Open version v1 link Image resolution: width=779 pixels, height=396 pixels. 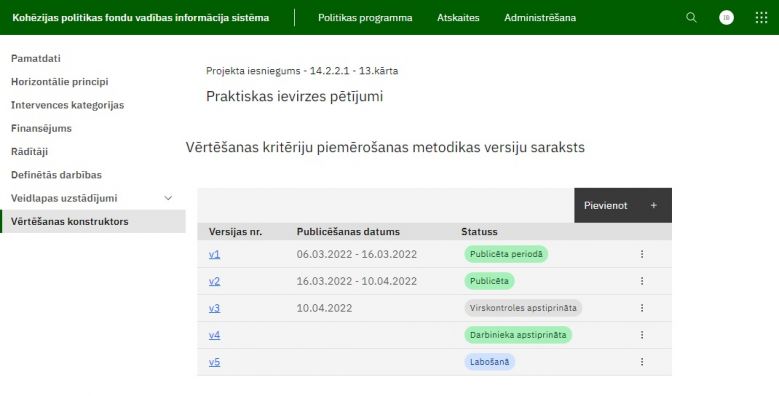[x=214, y=254]
